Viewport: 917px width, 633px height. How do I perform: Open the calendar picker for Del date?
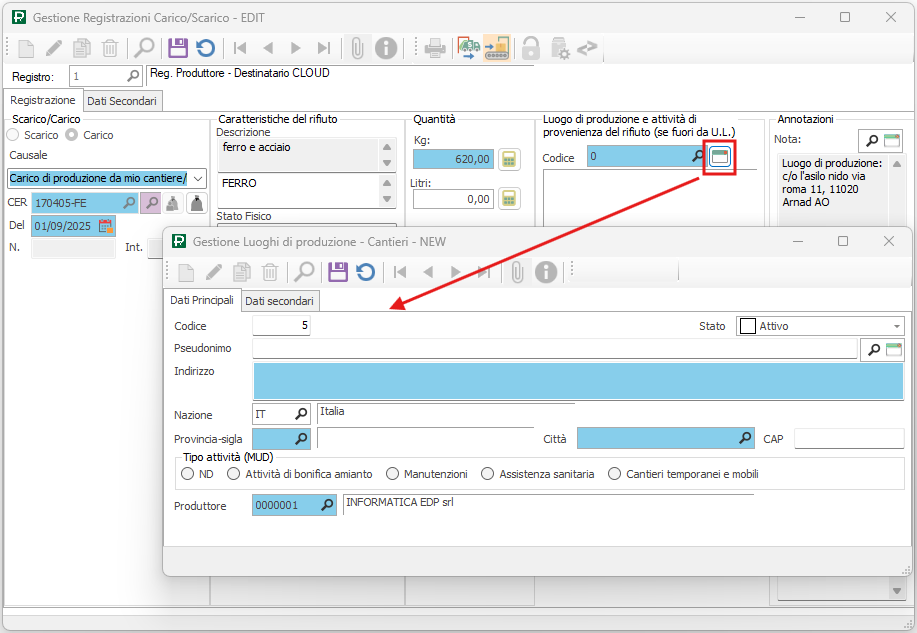coord(105,226)
